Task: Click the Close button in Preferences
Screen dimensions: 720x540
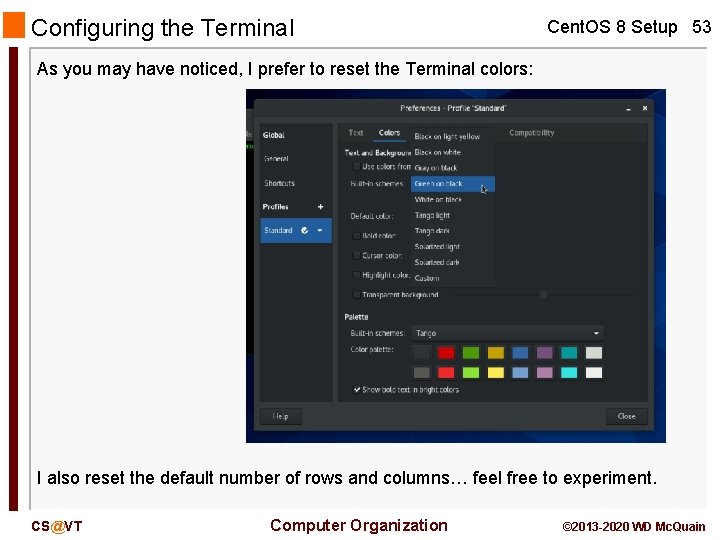Action: coord(626,416)
